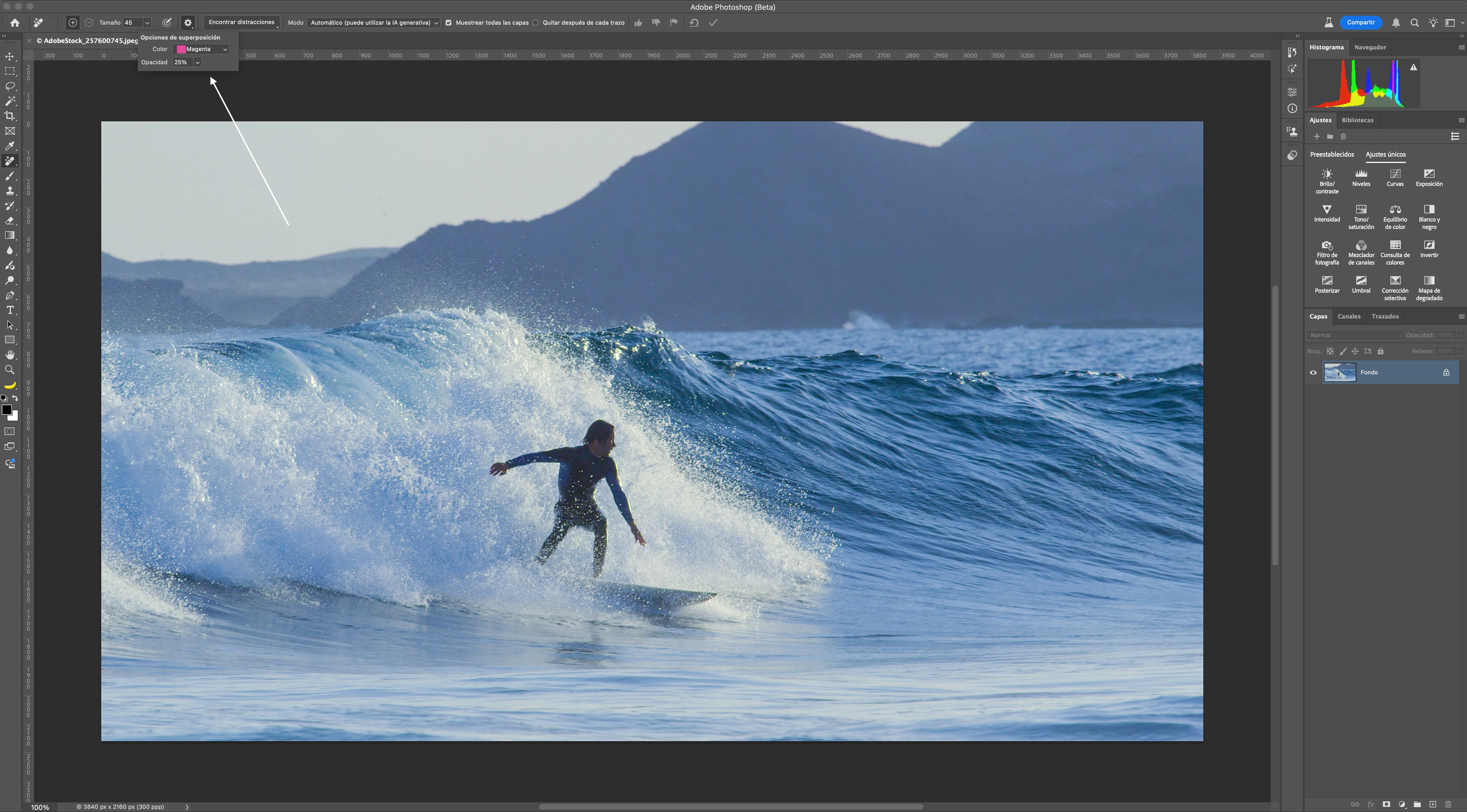The image size is (1467, 812).
Task: Open the Modo Automático dropdown
Action: pyautogui.click(x=374, y=23)
